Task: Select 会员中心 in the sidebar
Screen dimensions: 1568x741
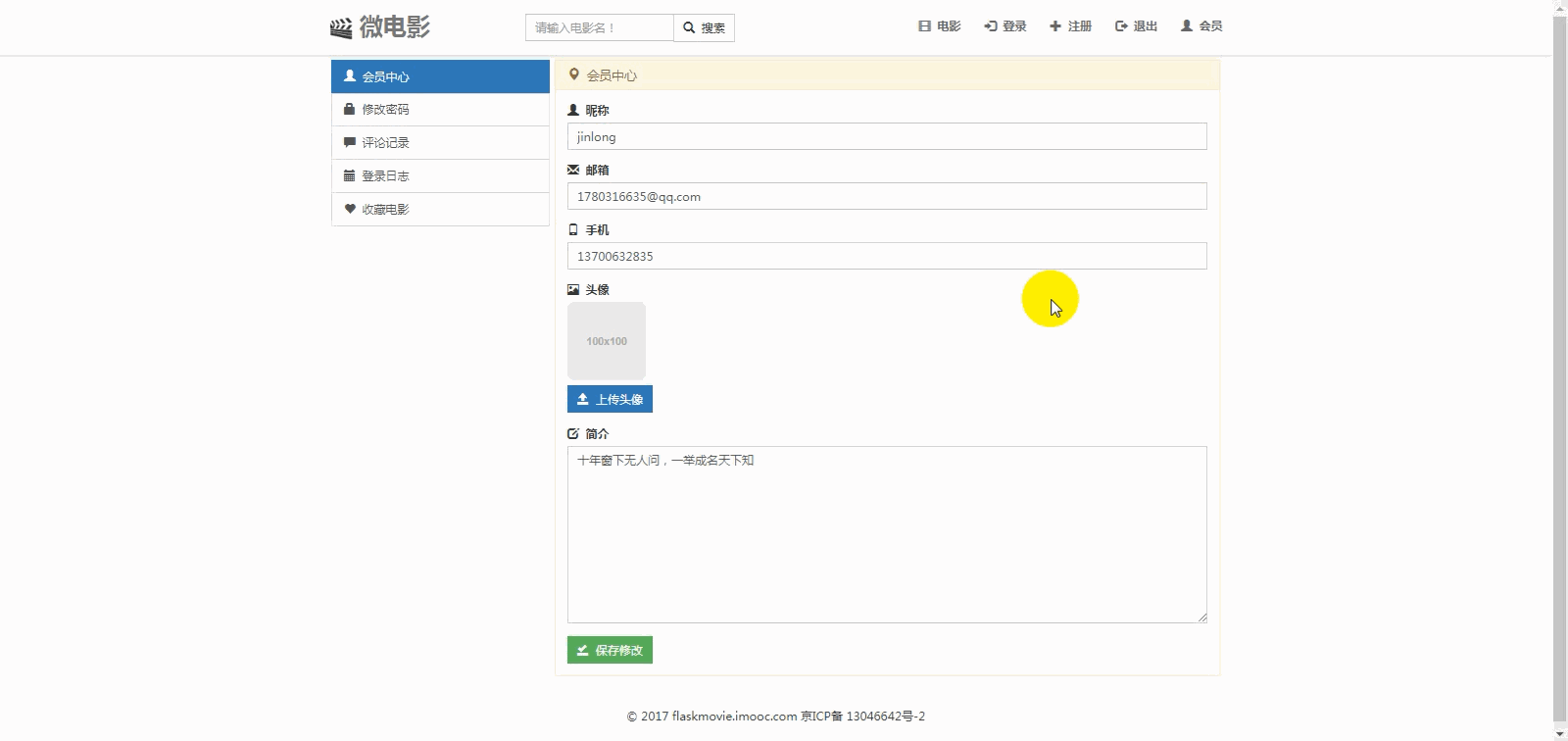Action: coord(440,76)
